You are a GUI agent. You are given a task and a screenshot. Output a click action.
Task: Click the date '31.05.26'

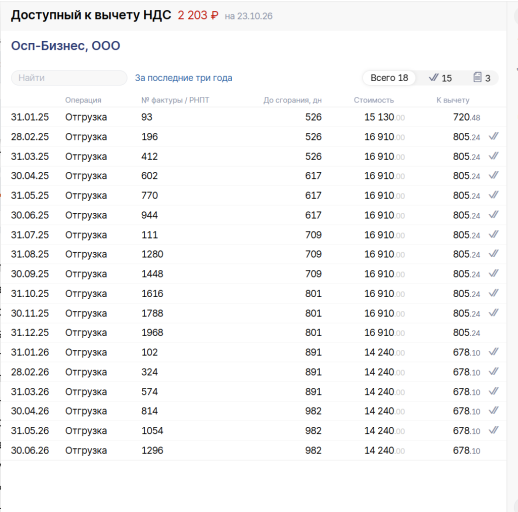[x=30, y=430]
